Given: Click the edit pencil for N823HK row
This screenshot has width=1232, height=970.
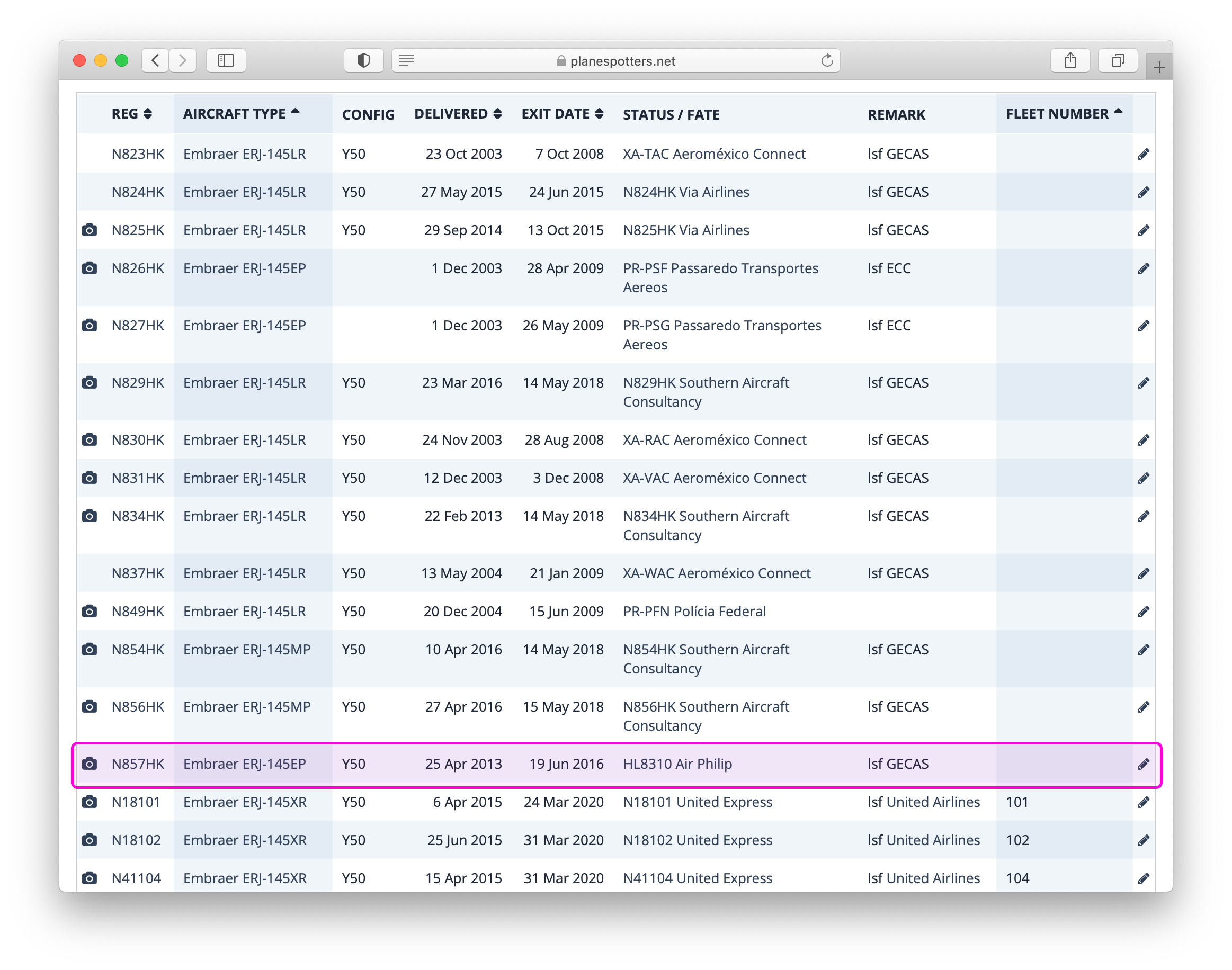Looking at the screenshot, I should [1144, 154].
